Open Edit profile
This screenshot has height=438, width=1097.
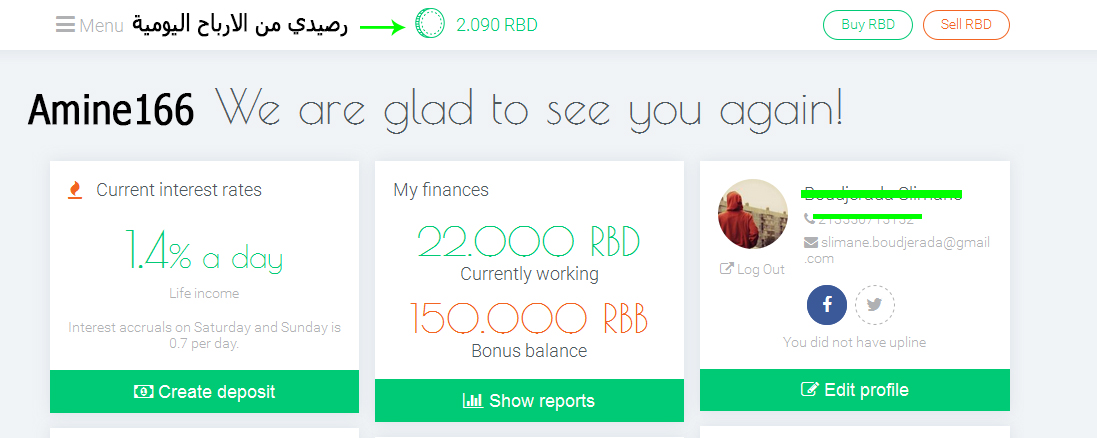pos(854,390)
